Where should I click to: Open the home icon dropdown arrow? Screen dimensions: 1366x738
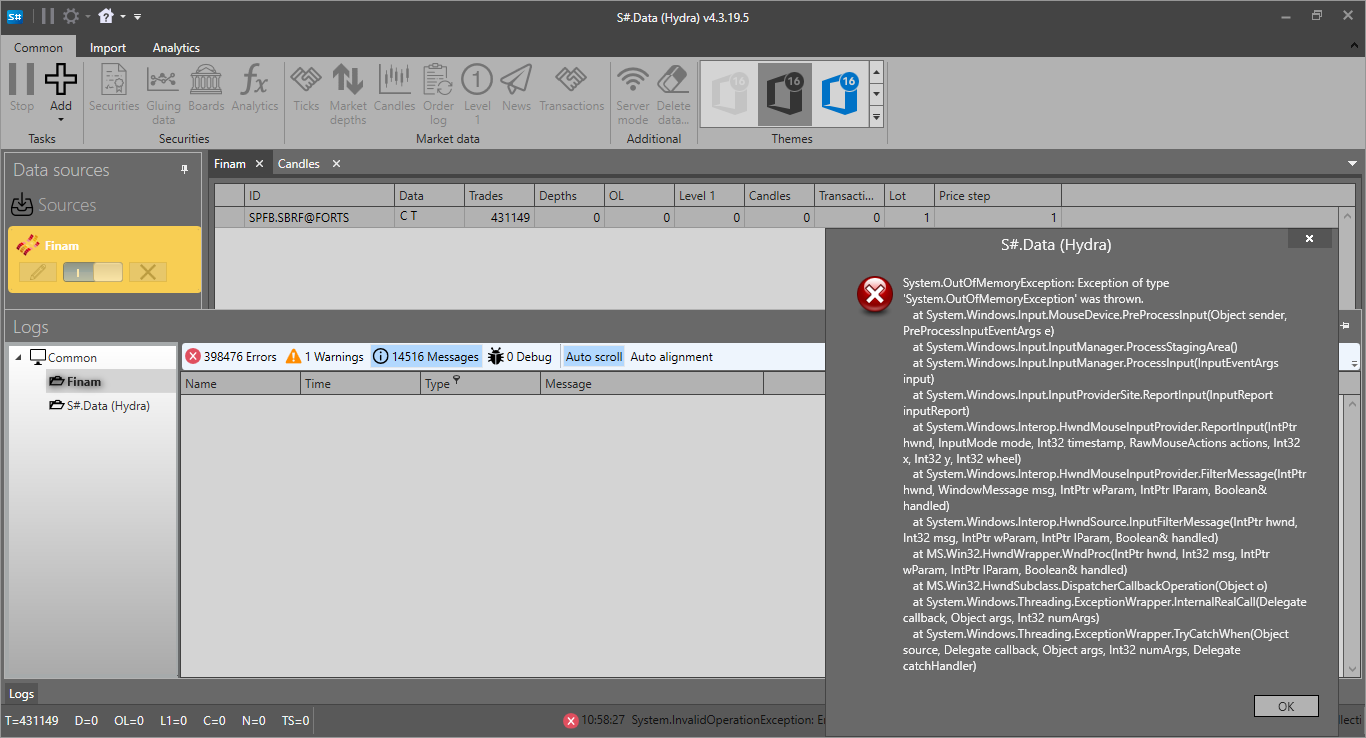pos(122,17)
